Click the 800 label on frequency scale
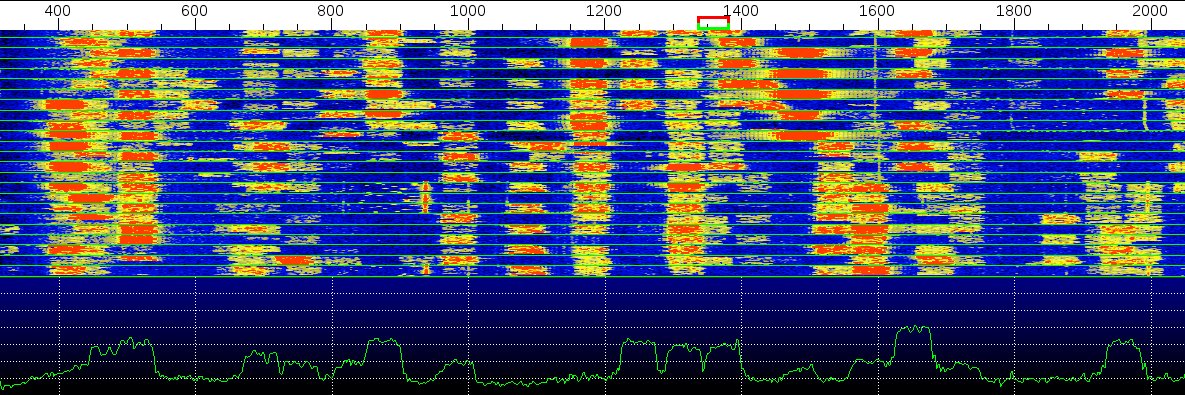Viewport: 1185px width, 395px height. [x=331, y=11]
